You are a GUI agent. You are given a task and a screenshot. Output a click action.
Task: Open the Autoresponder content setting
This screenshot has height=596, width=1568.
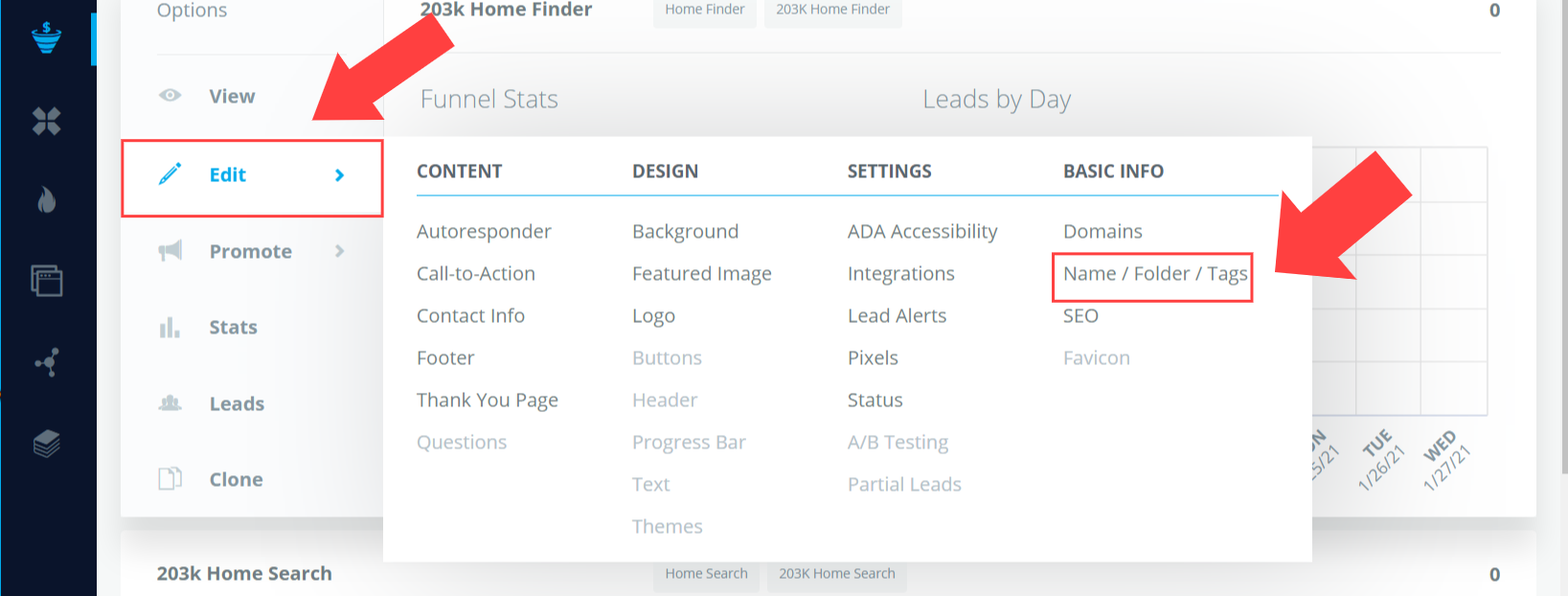click(484, 232)
